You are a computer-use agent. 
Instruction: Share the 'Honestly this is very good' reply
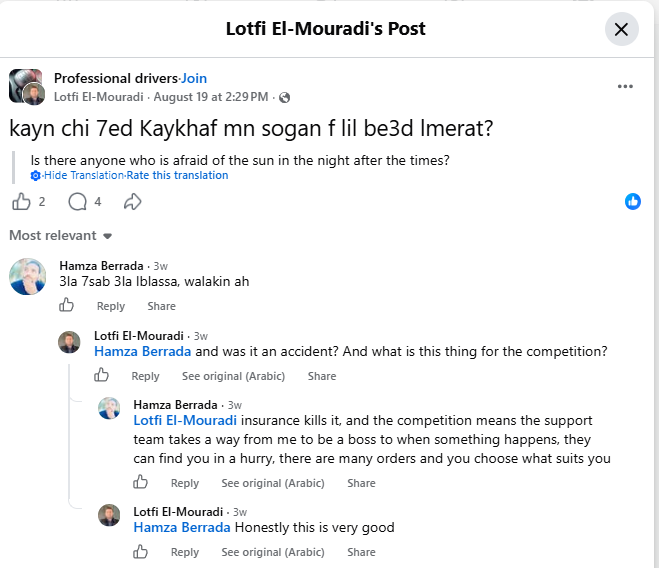pyautogui.click(x=361, y=552)
